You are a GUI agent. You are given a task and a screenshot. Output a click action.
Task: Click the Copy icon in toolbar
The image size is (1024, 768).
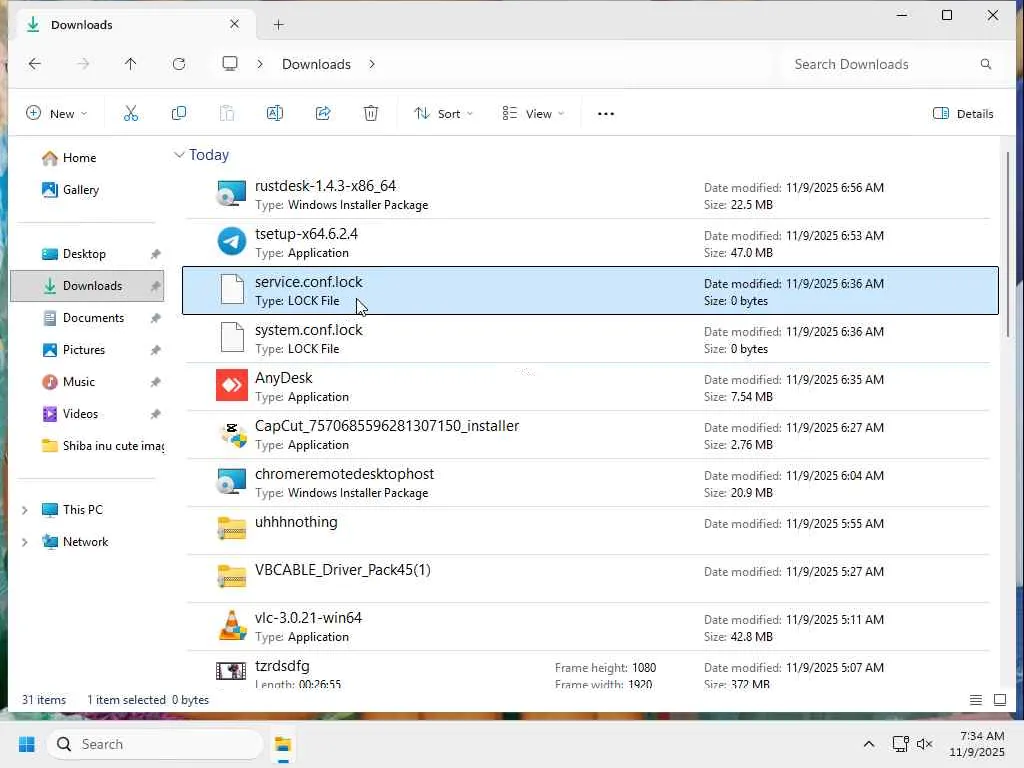pyautogui.click(x=178, y=113)
